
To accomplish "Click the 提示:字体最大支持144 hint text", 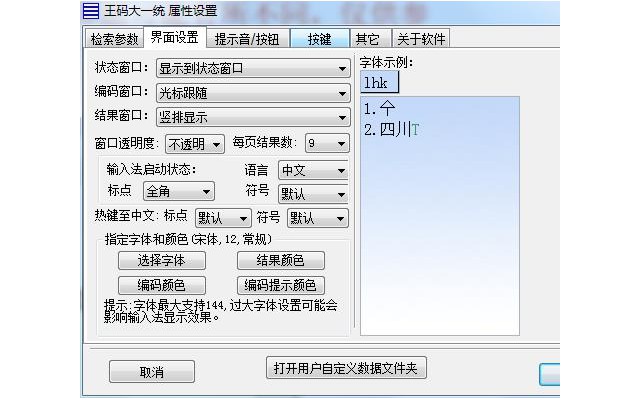I will 220,311.
